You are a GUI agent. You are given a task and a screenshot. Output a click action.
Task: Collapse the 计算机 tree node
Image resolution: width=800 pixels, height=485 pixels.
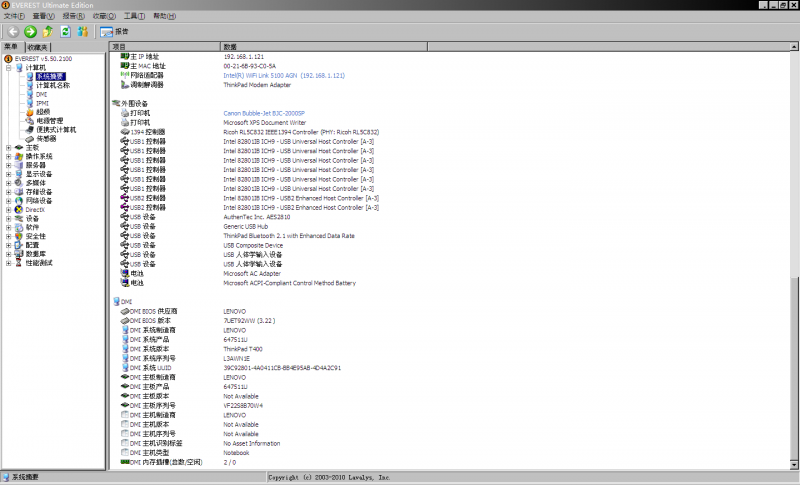[9, 67]
